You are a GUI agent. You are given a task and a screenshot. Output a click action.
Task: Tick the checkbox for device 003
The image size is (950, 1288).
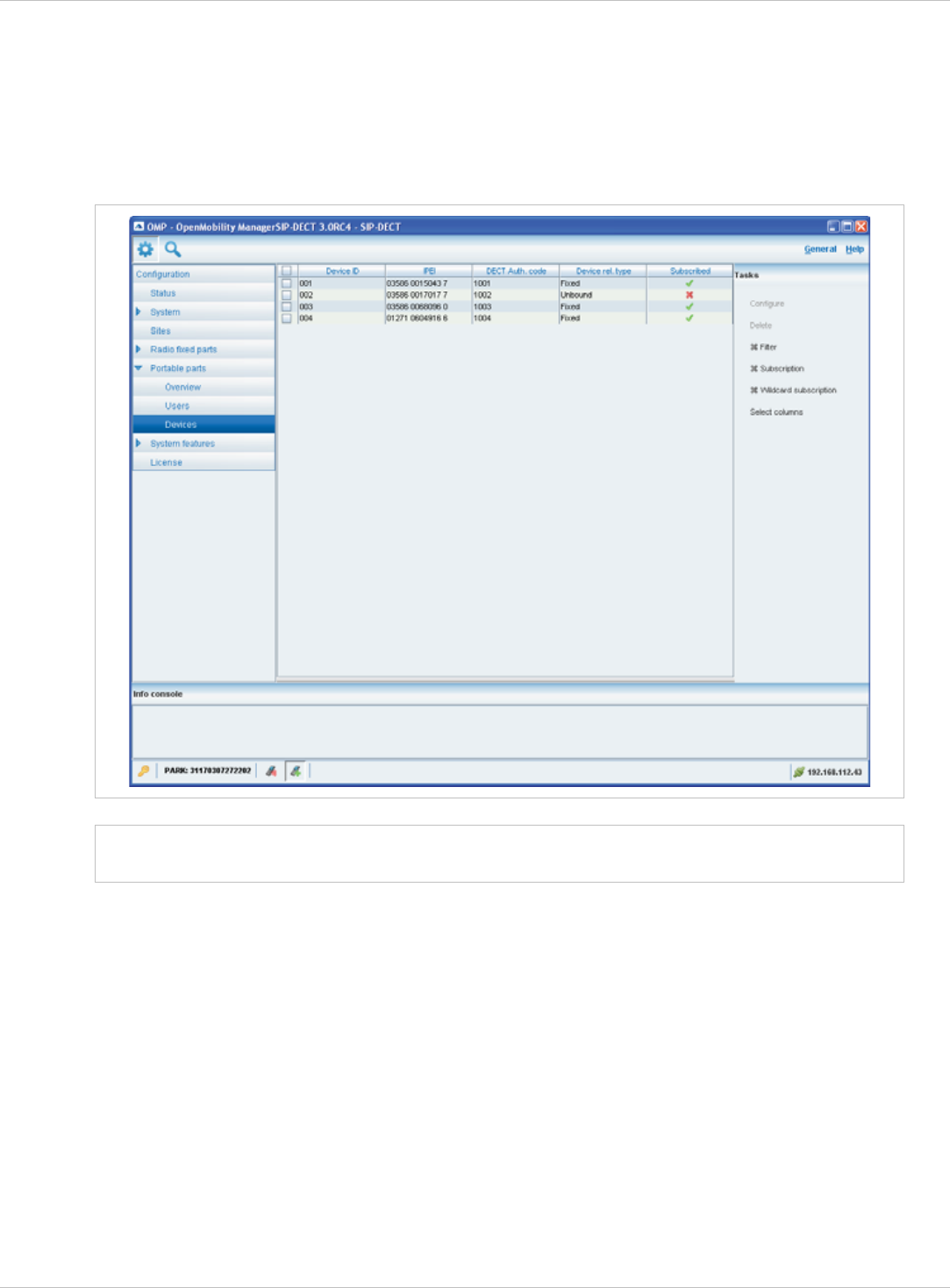(286, 306)
